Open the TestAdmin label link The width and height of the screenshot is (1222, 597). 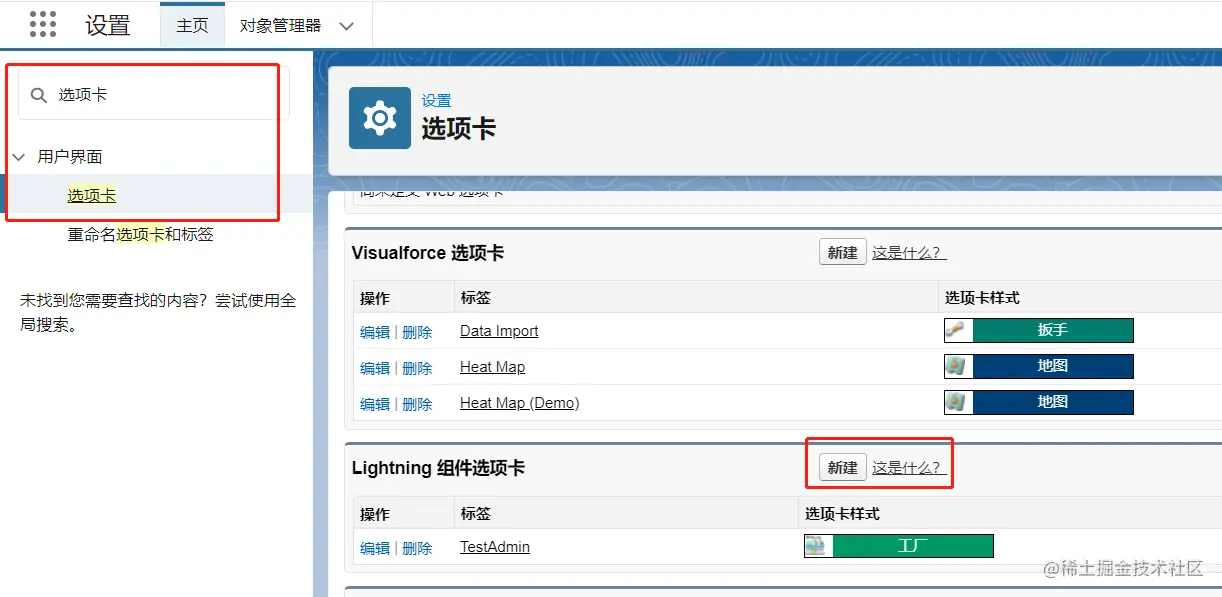495,547
